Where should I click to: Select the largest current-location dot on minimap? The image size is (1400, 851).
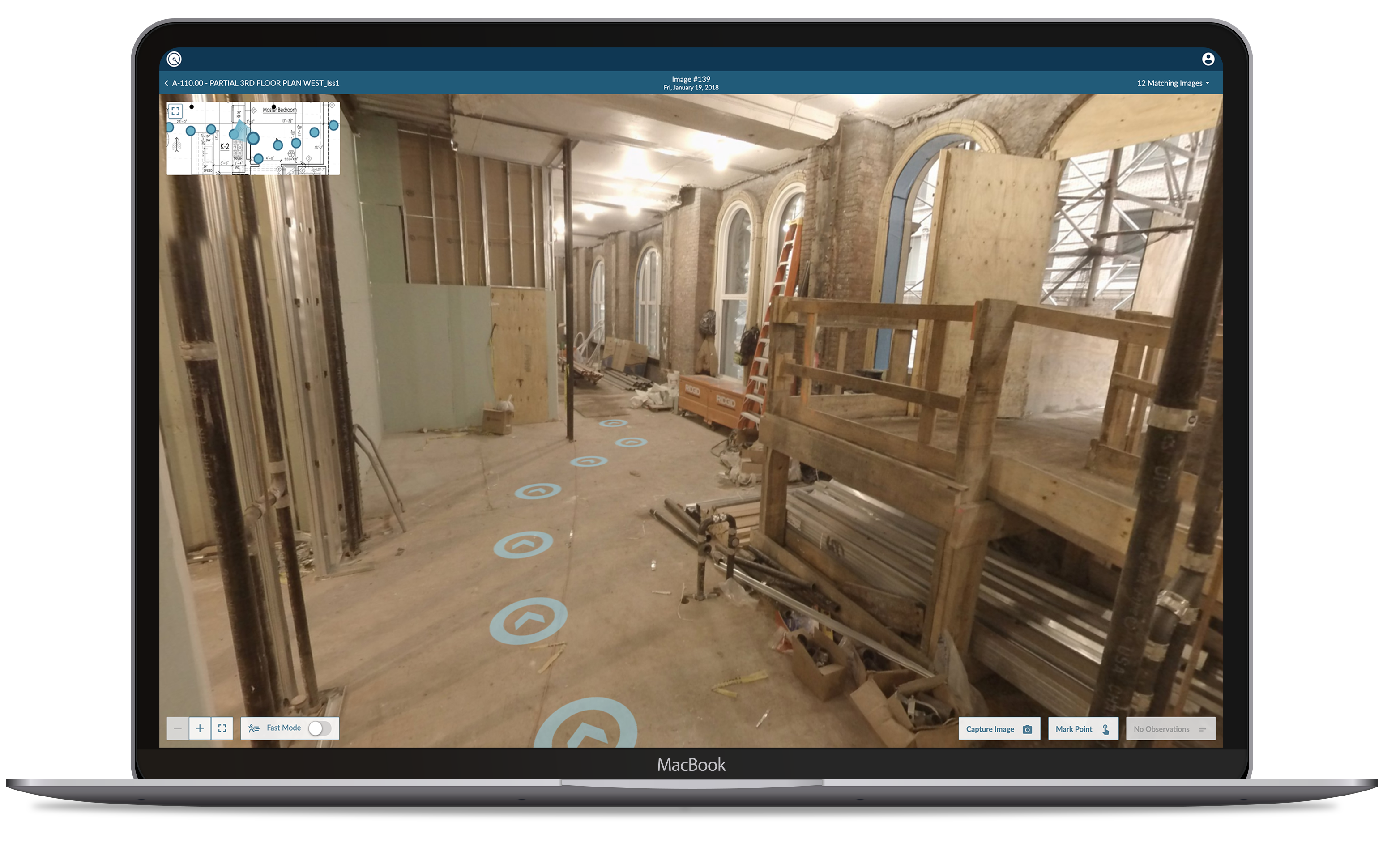click(253, 139)
